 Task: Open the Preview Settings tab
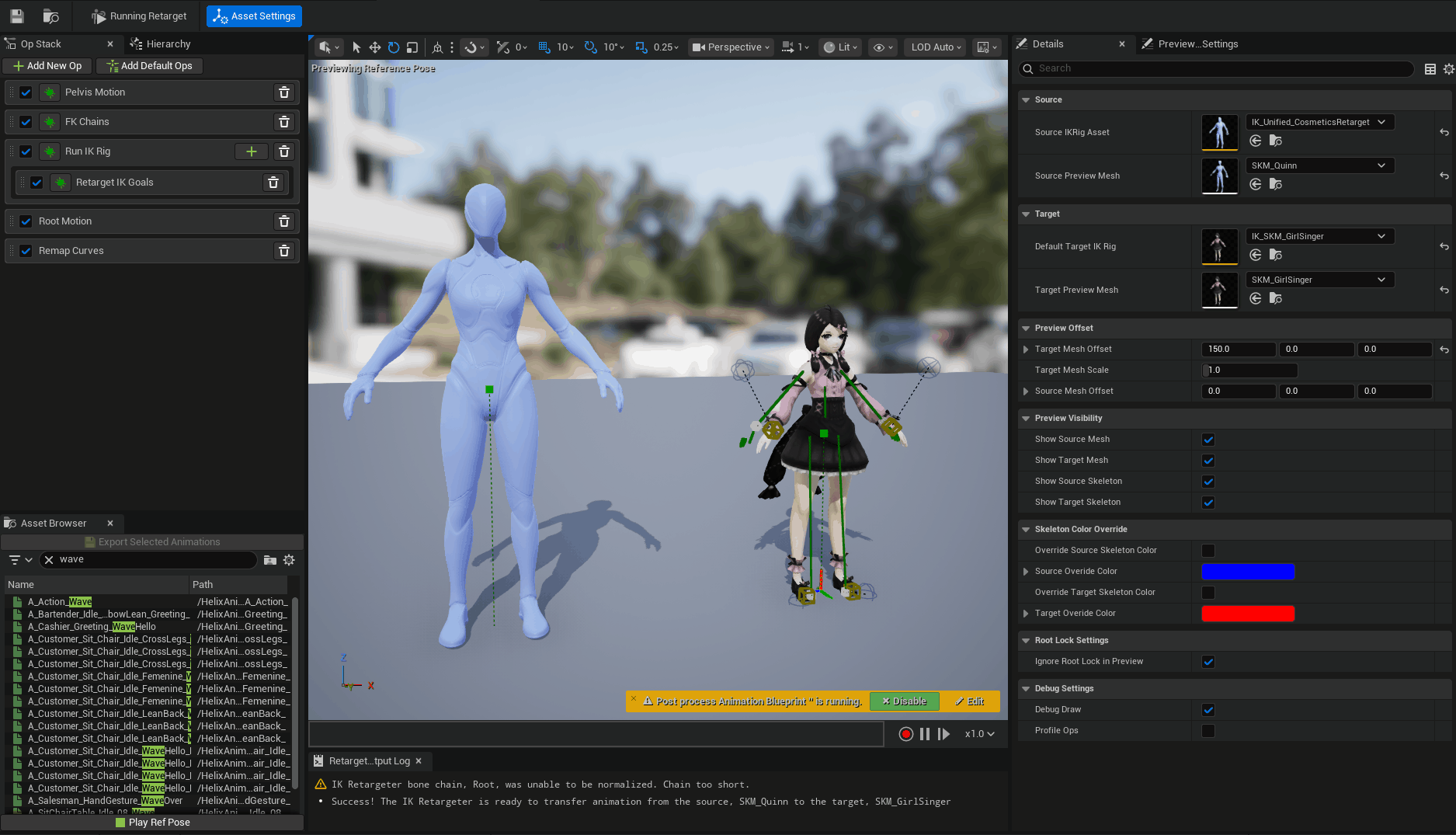tap(1190, 44)
